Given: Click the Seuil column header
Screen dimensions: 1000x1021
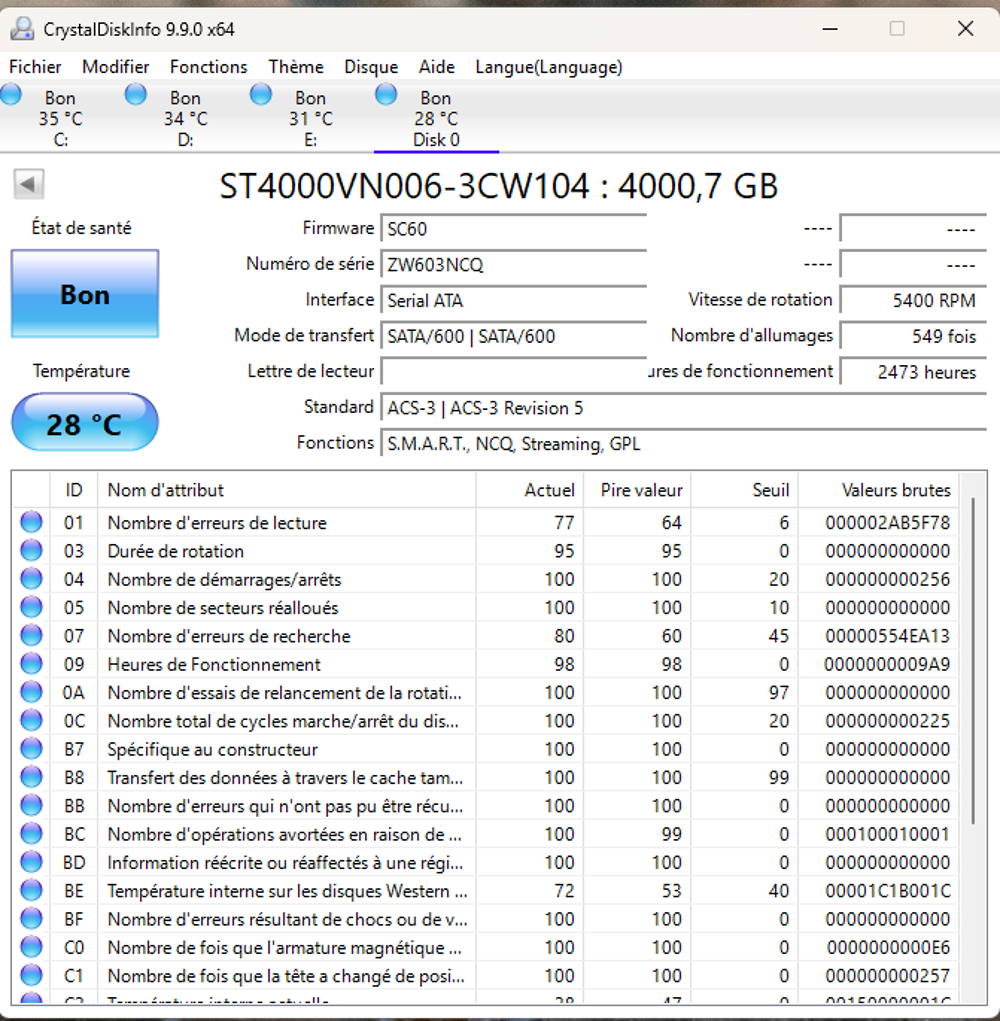Looking at the screenshot, I should tap(745, 490).
